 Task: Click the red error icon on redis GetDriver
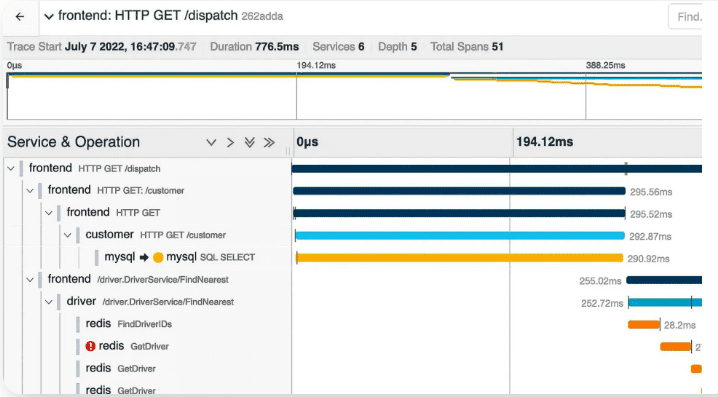[x=90, y=346]
